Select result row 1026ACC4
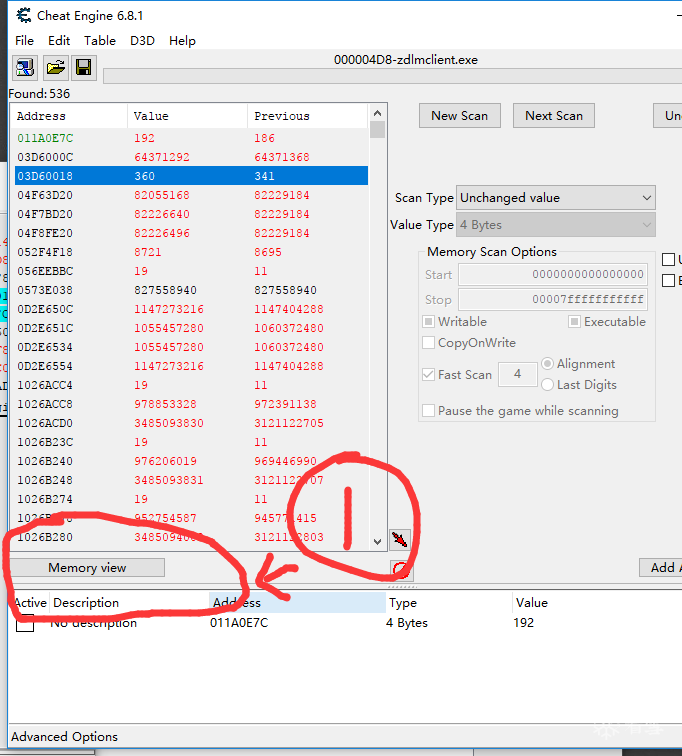 click(191, 385)
